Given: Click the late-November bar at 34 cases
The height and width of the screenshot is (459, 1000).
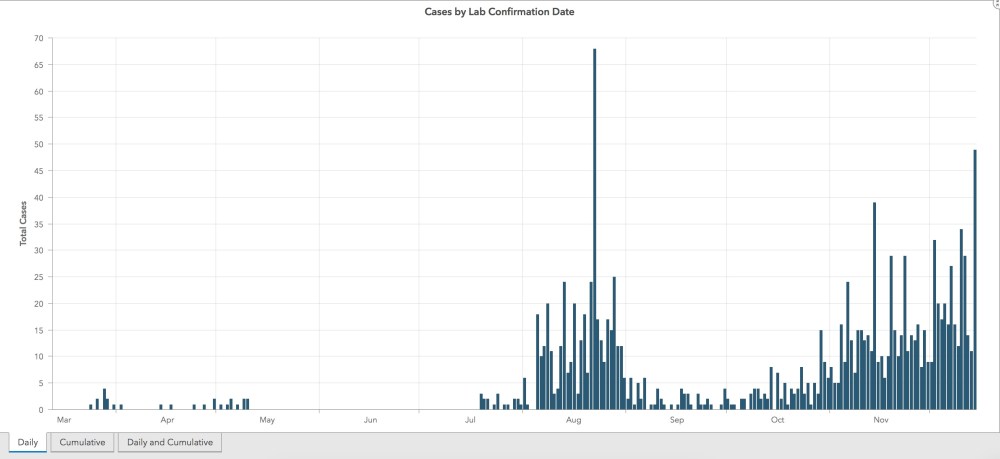Looking at the screenshot, I should (961, 320).
